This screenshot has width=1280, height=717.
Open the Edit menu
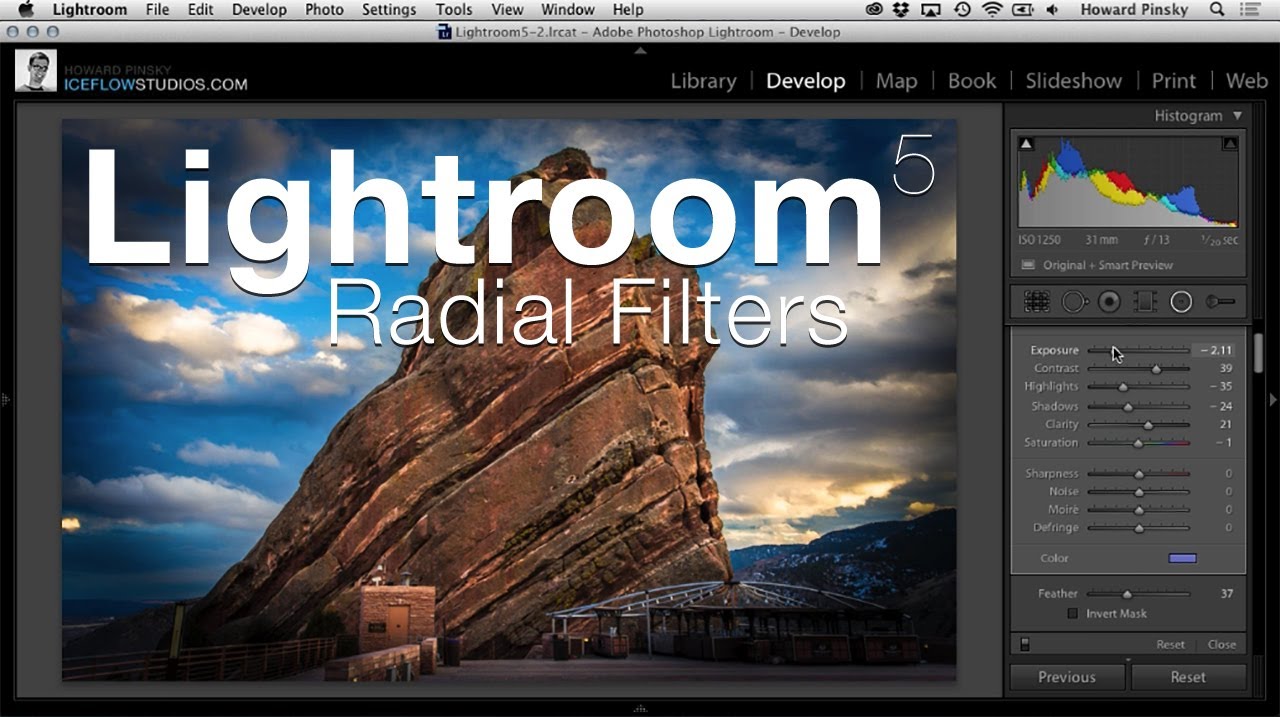(200, 10)
